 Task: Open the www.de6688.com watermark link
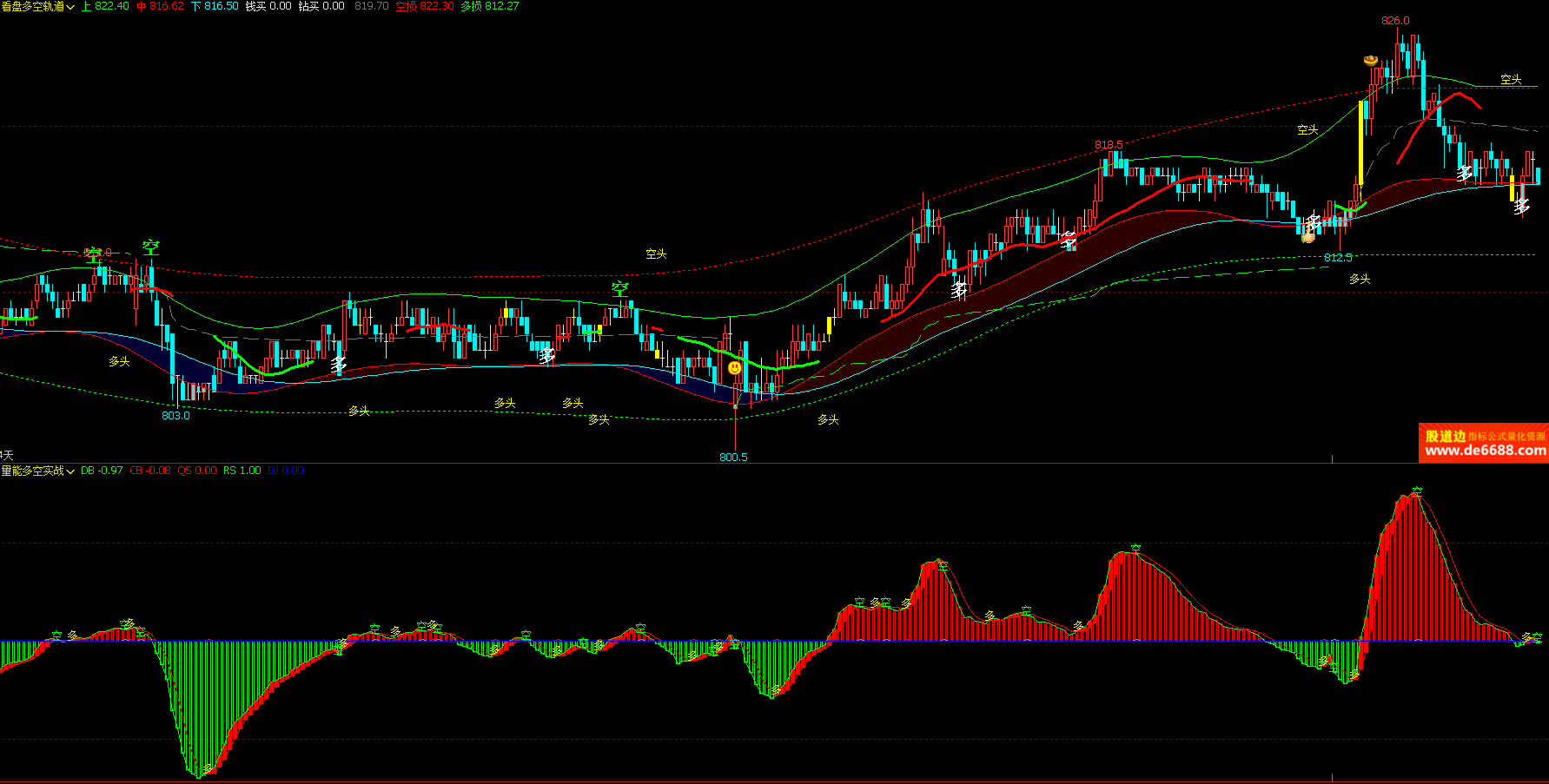point(1486,451)
